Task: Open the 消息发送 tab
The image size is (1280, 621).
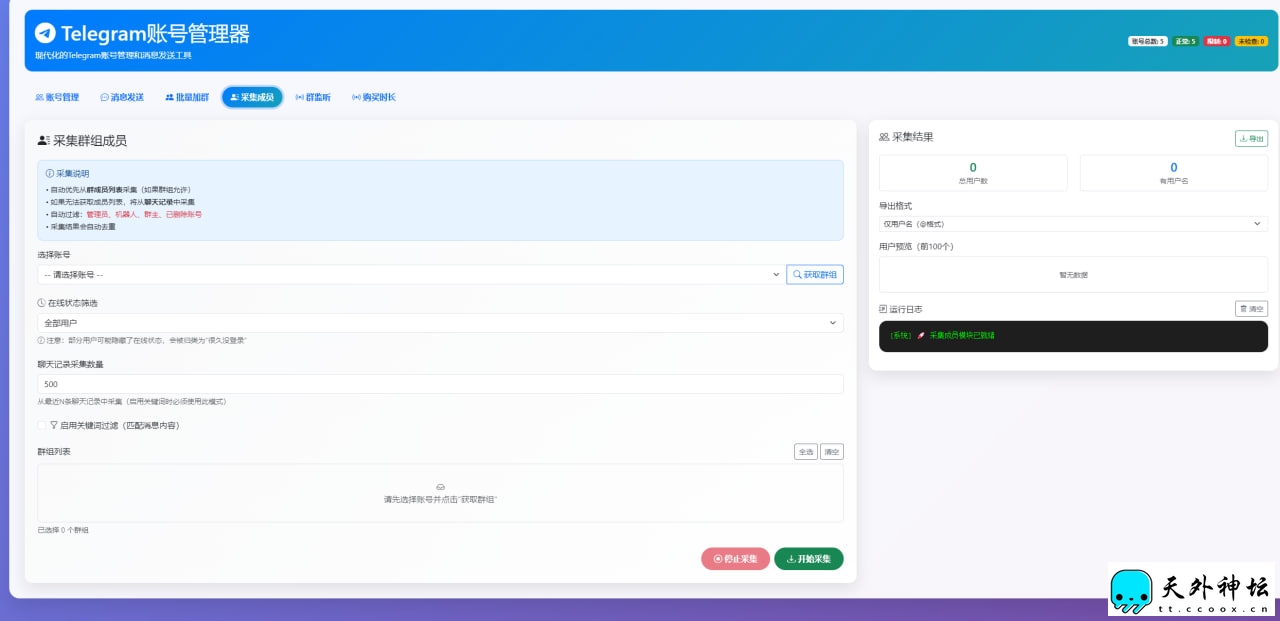Action: coord(122,97)
